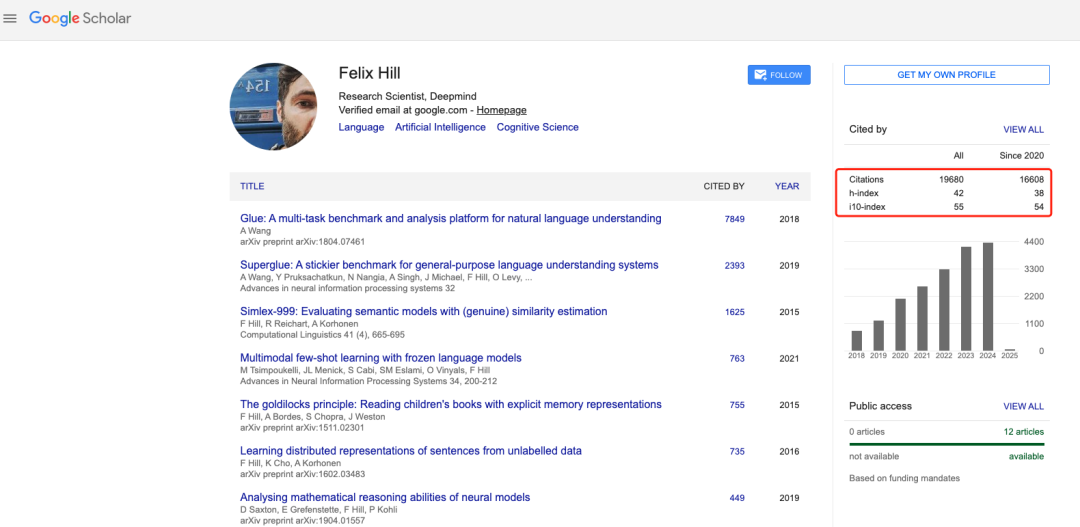Click View All next to Public access

click(x=1024, y=406)
